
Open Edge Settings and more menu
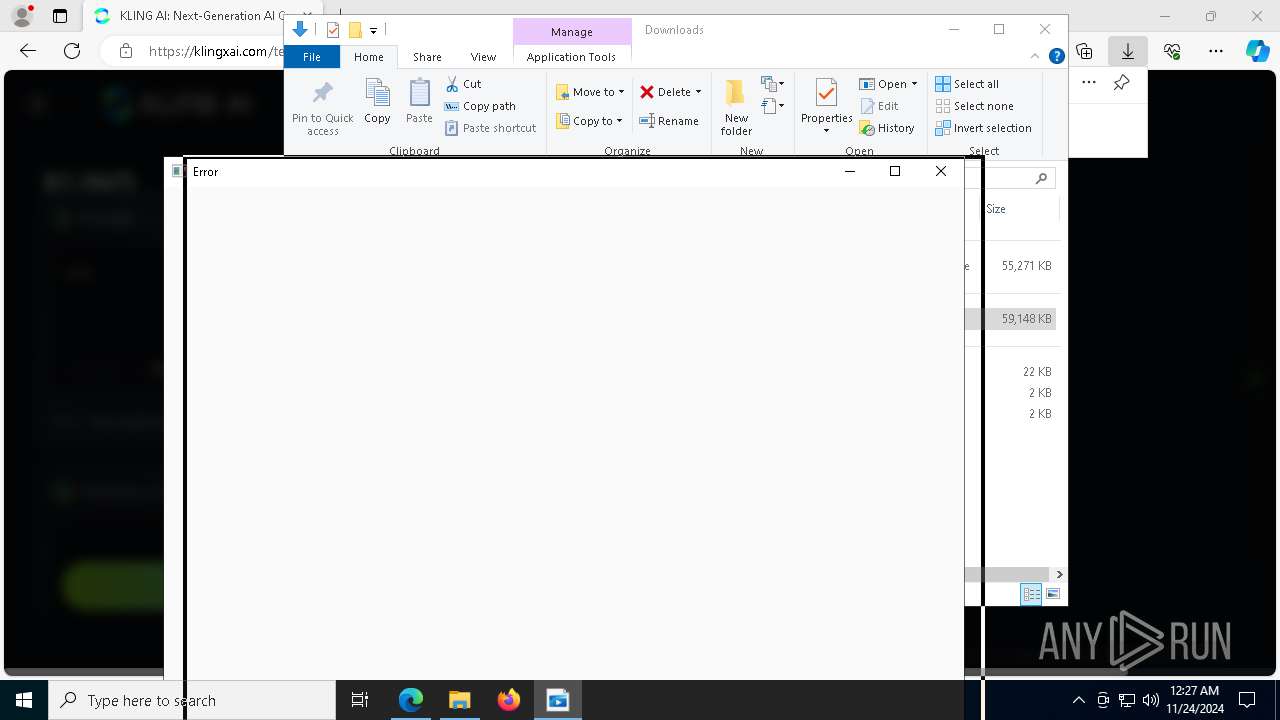[1216, 50]
